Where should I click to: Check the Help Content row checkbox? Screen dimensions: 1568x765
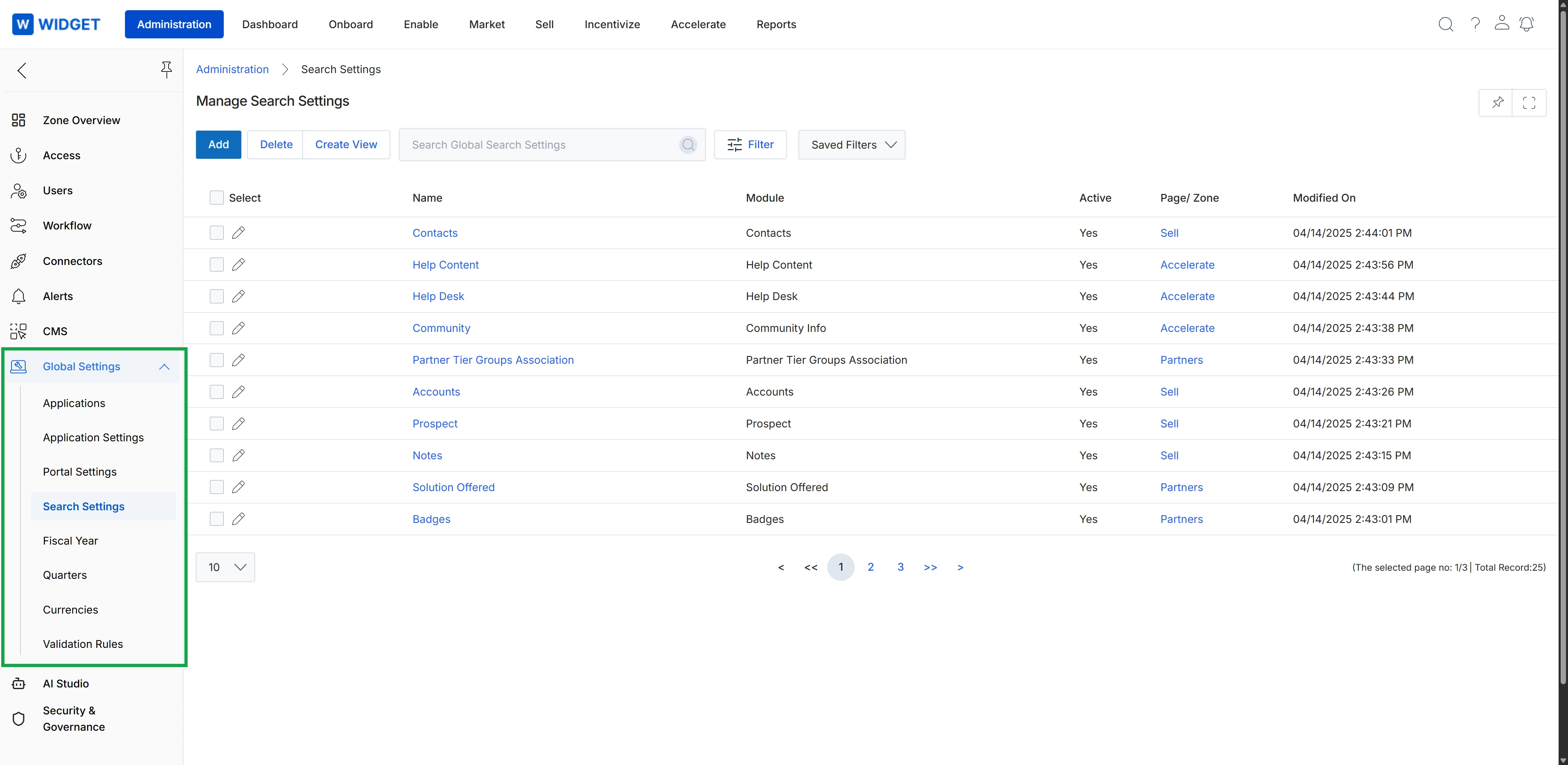pos(217,265)
